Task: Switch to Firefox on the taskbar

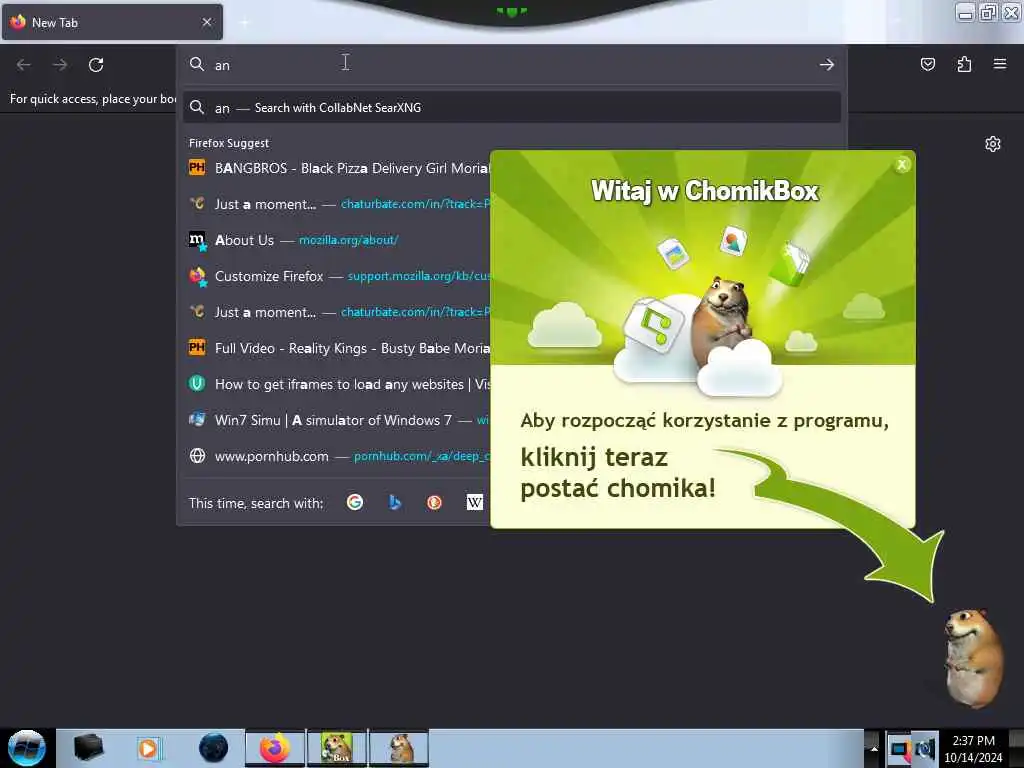Action: click(275, 748)
